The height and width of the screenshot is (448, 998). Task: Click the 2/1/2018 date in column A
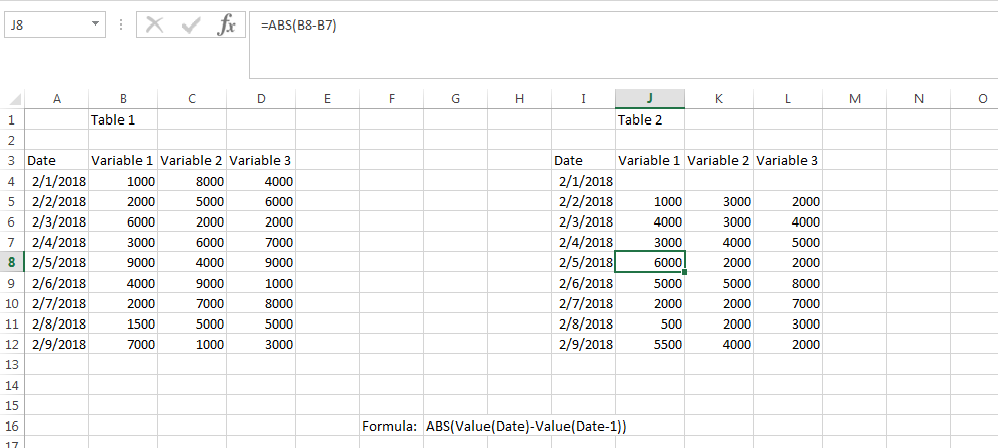[x=57, y=181]
